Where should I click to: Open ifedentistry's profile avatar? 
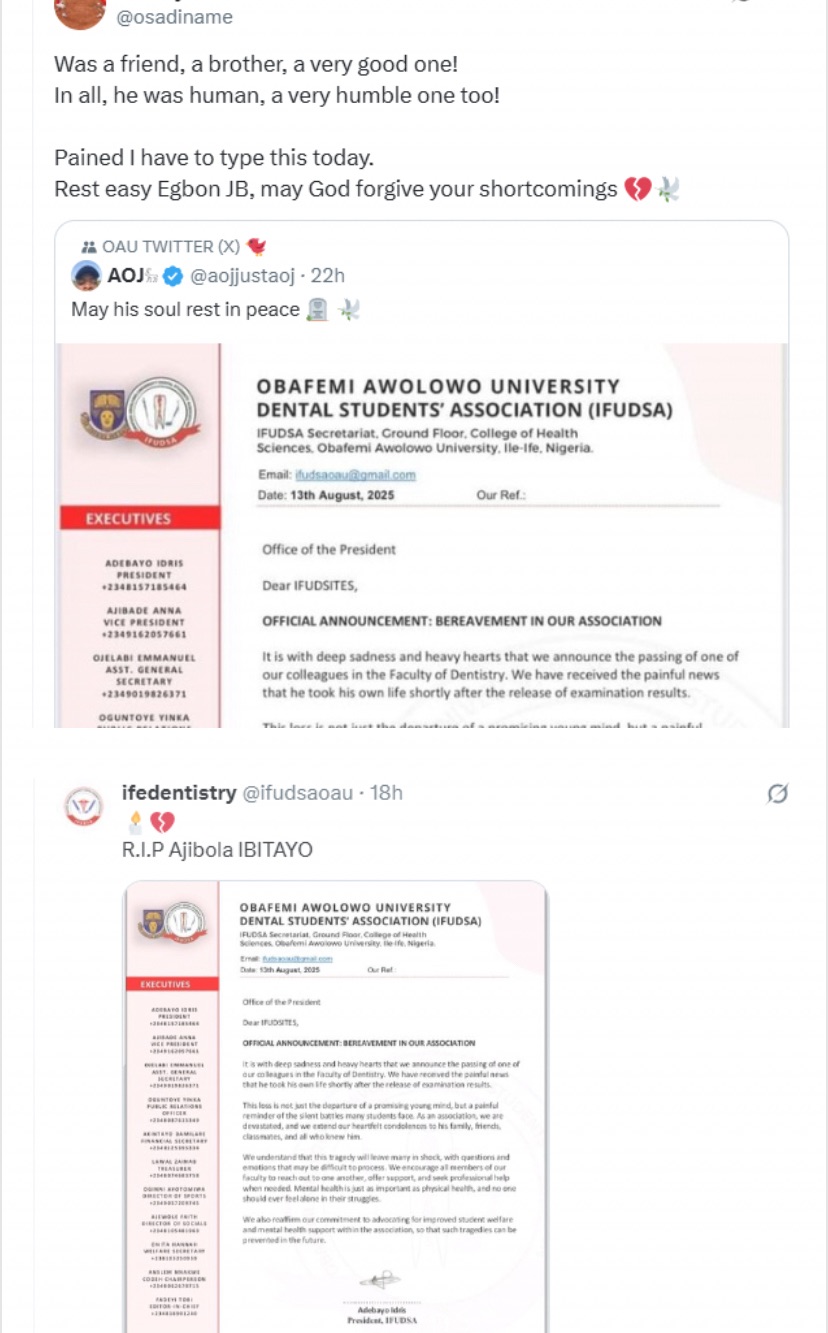click(83, 806)
